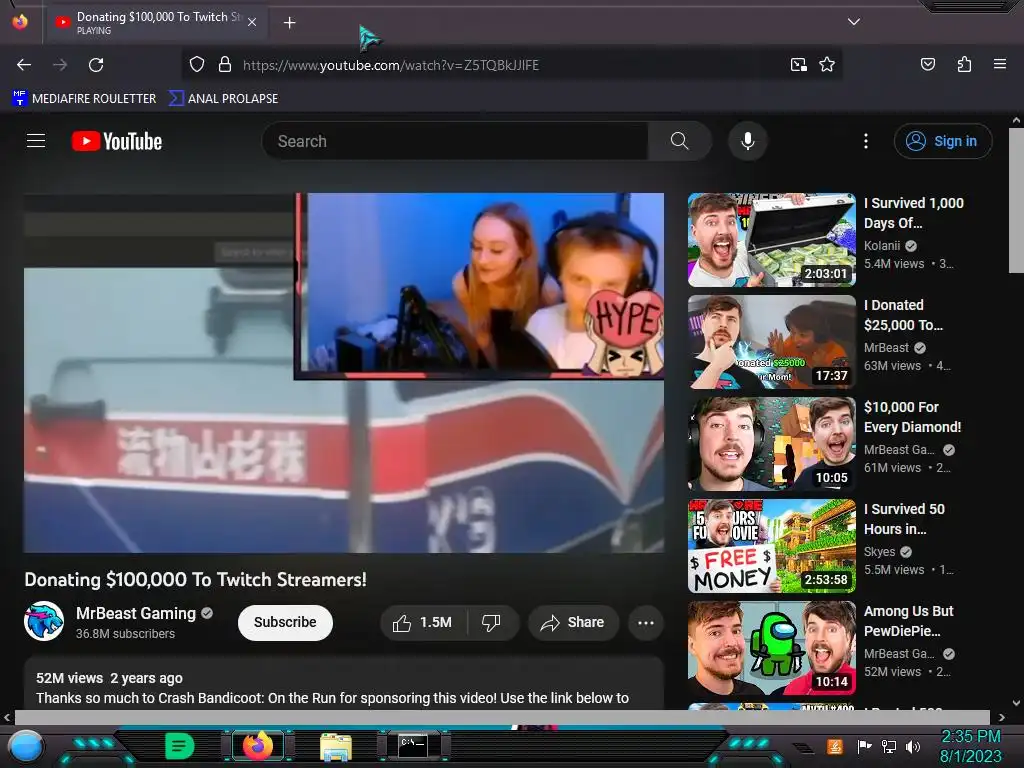
Task: Reload the page with refresh icon
Action: click(x=96, y=65)
